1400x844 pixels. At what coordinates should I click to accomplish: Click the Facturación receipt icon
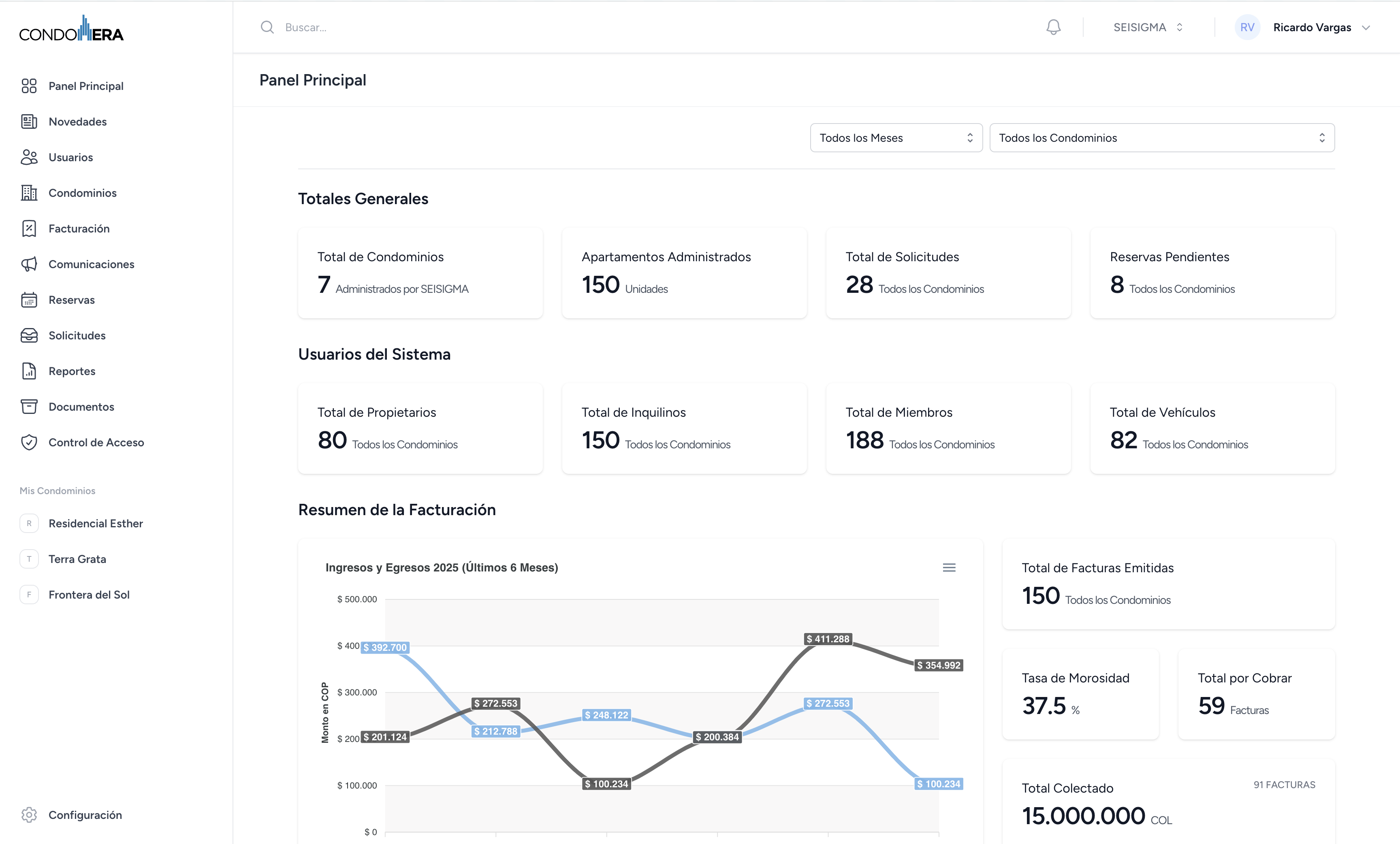pos(29,228)
